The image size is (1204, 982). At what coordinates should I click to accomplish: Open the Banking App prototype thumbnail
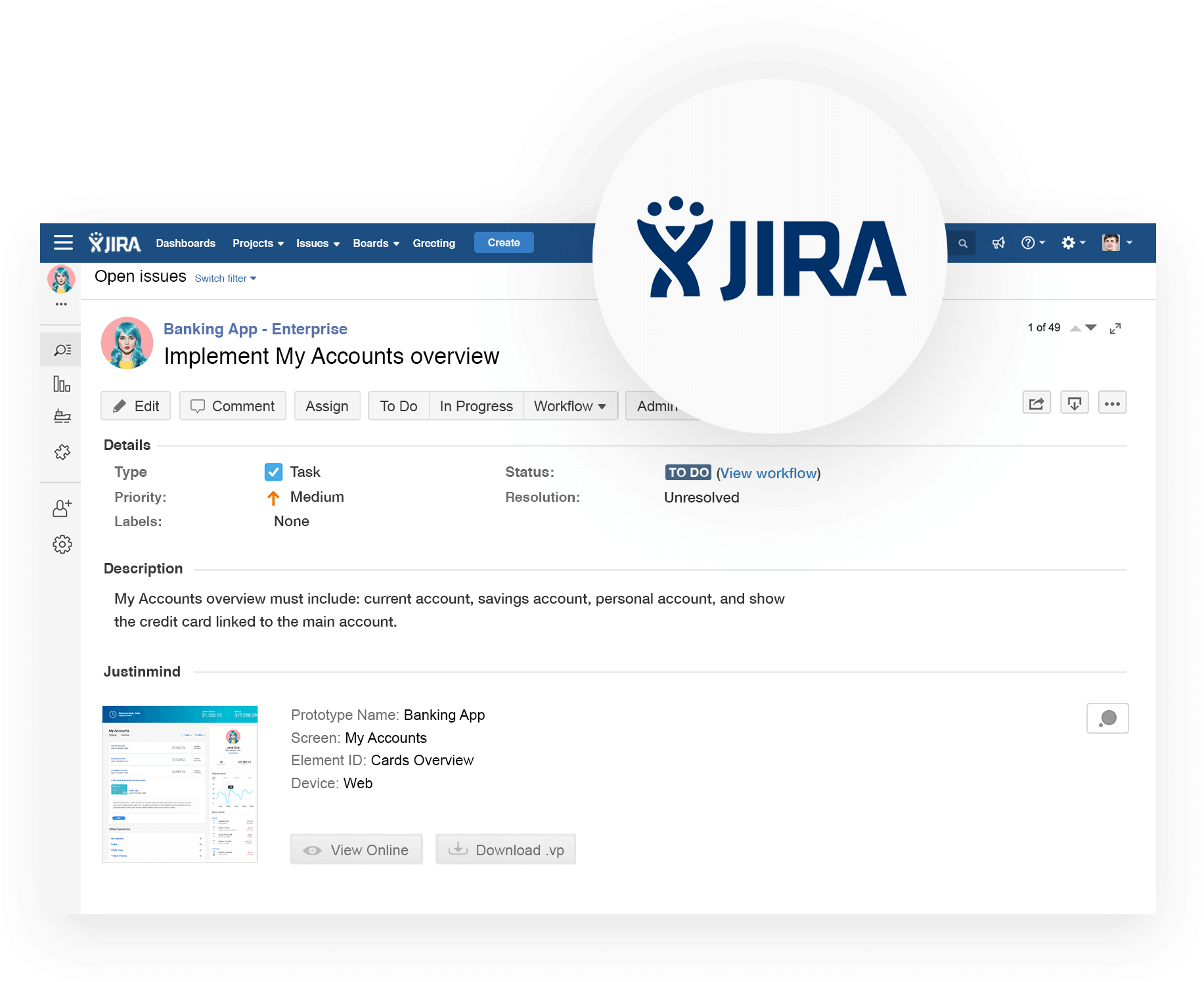pyautogui.click(x=180, y=784)
